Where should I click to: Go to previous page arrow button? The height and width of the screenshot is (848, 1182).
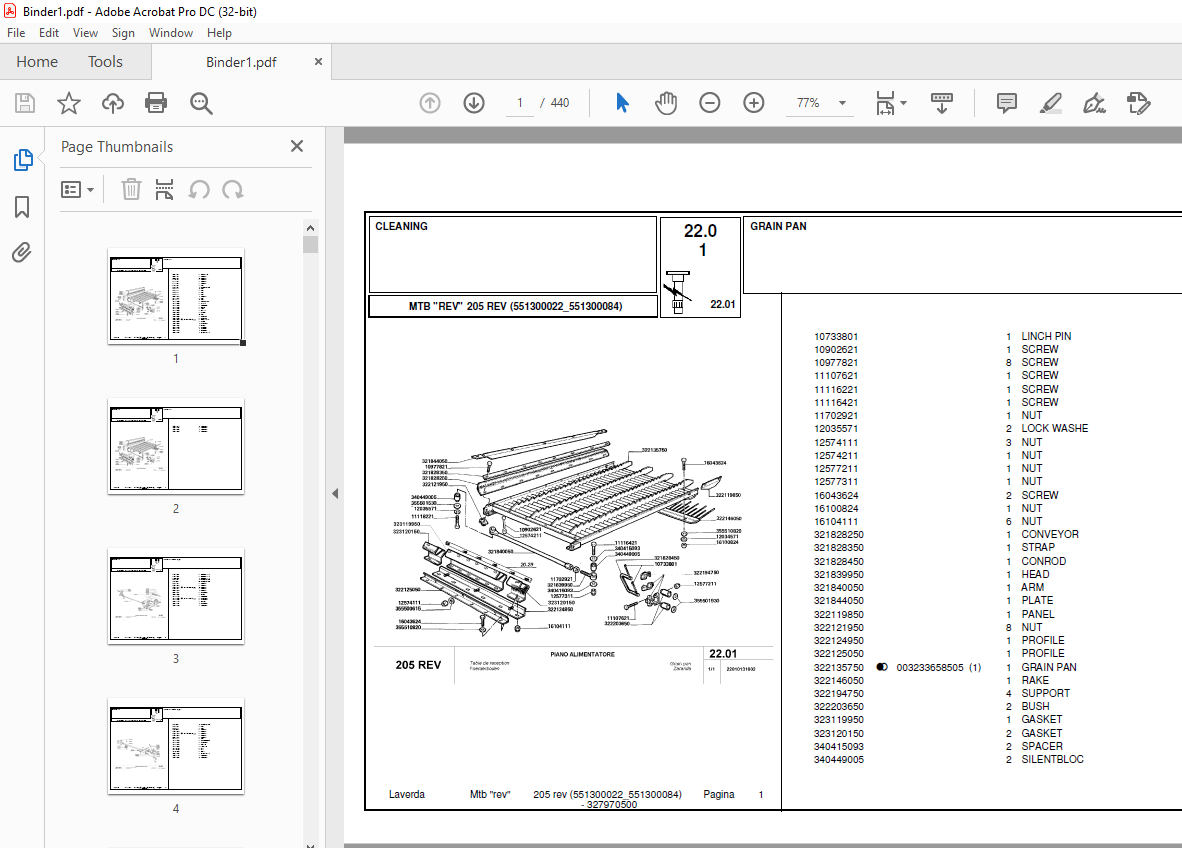[430, 103]
